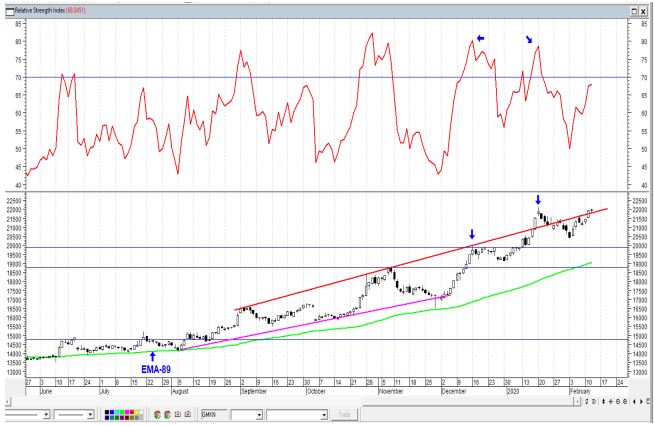Screen dimensions: 655x426
Task: Click the right-pointing black triangle navigation icon
Action: pyautogui.click(x=641, y=401)
